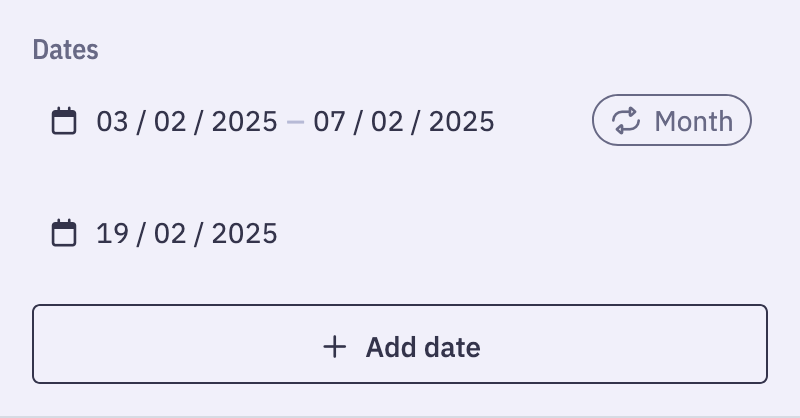This screenshot has width=800, height=418.
Task: Select the day 19 field
Action: coord(112,234)
